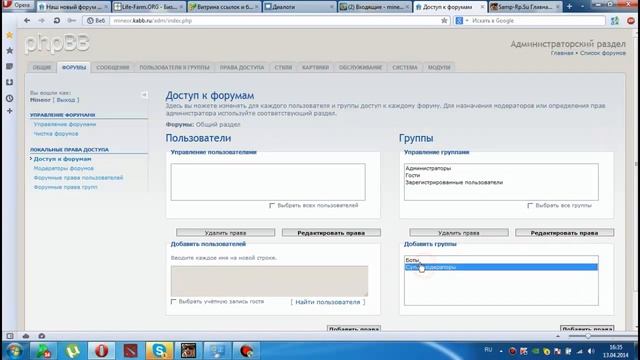The width and height of the screenshot is (640, 360).
Task: Click the notes icon in Opera sidebar
Action: coord(10,67)
